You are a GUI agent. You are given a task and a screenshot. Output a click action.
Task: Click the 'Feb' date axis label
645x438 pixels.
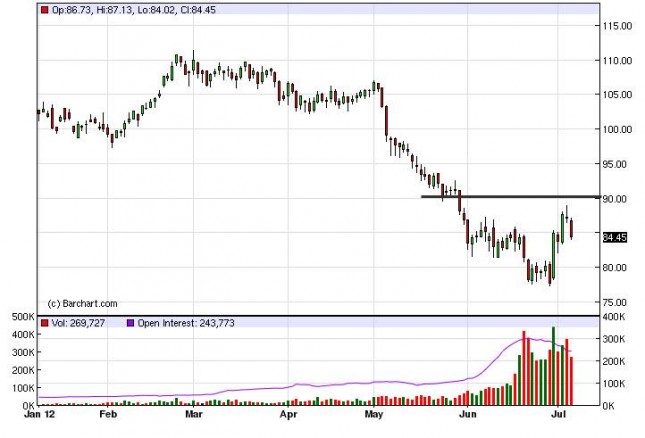coord(108,414)
